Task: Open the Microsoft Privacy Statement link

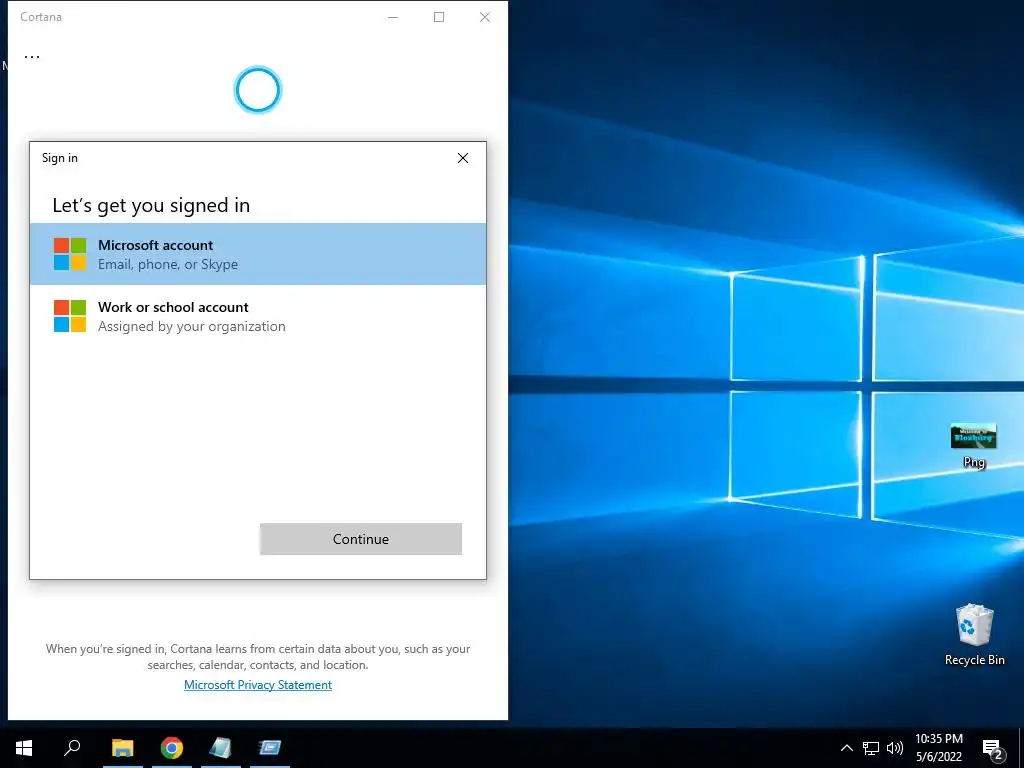Action: 258,684
